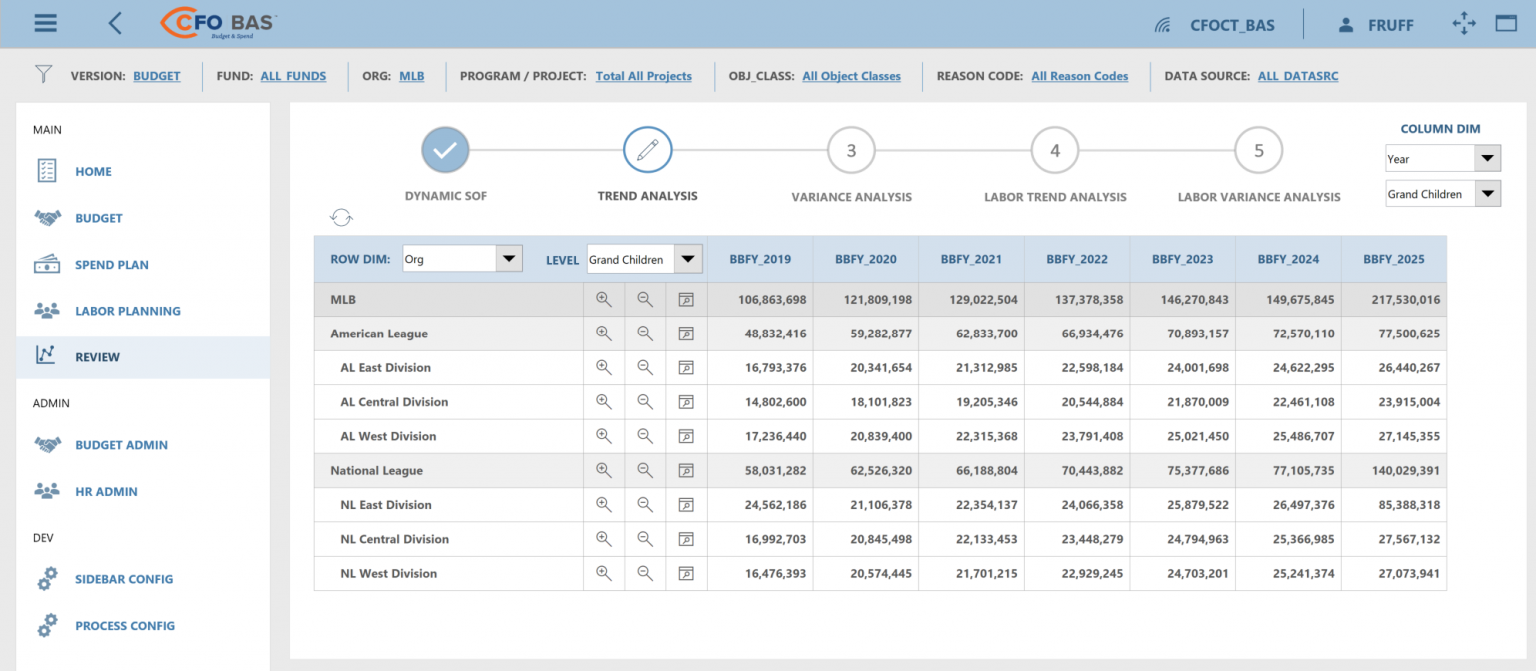Viewport: 1536px width, 671px height.
Task: Go to step 3 Variance Analysis
Action: [x=851, y=151]
